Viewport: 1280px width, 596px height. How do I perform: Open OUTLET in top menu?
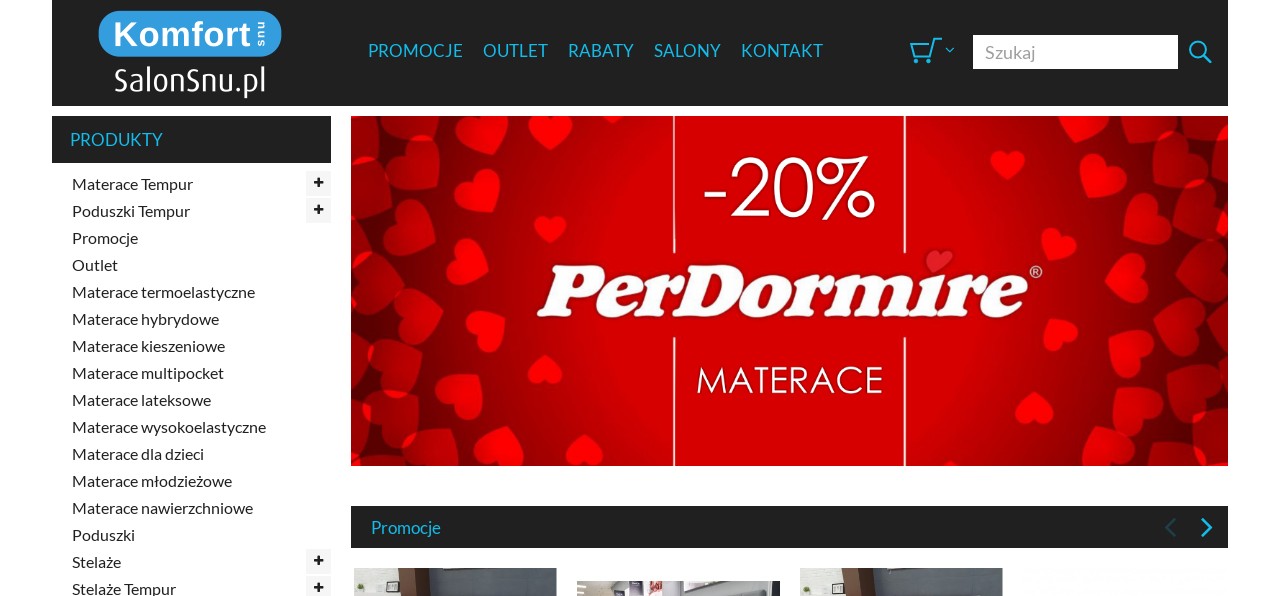pos(515,51)
